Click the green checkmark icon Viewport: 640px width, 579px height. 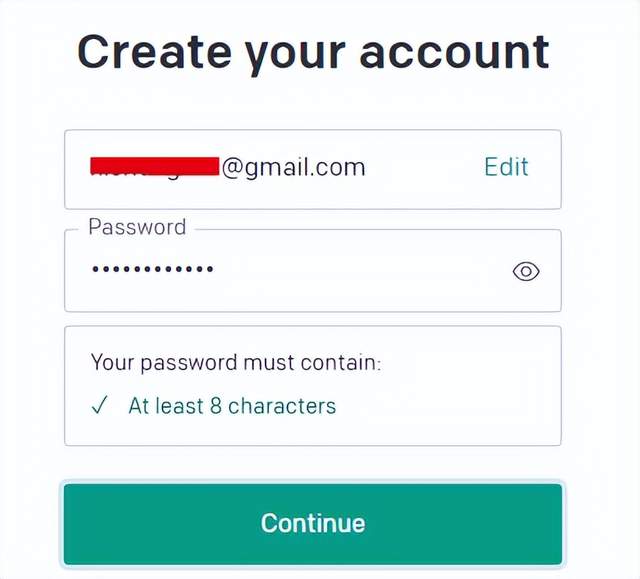[99, 406]
